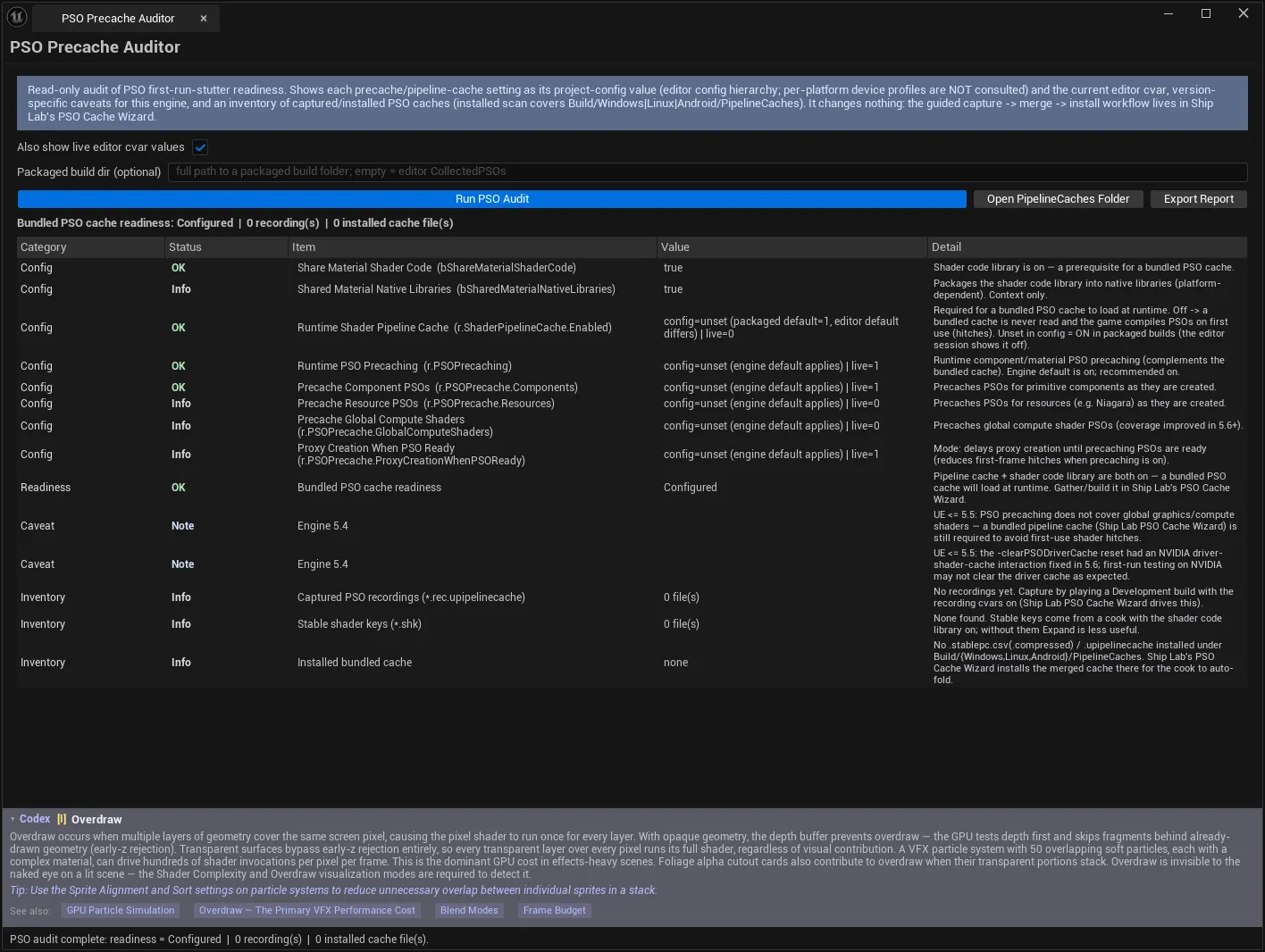Select the Share Material Shader Code row
The image size is (1265, 952).
(x=632, y=268)
